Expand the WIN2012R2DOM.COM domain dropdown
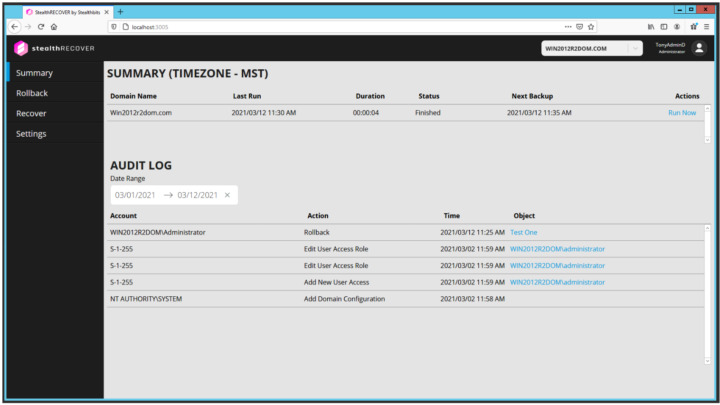The height and width of the screenshot is (405, 720). tap(634, 48)
